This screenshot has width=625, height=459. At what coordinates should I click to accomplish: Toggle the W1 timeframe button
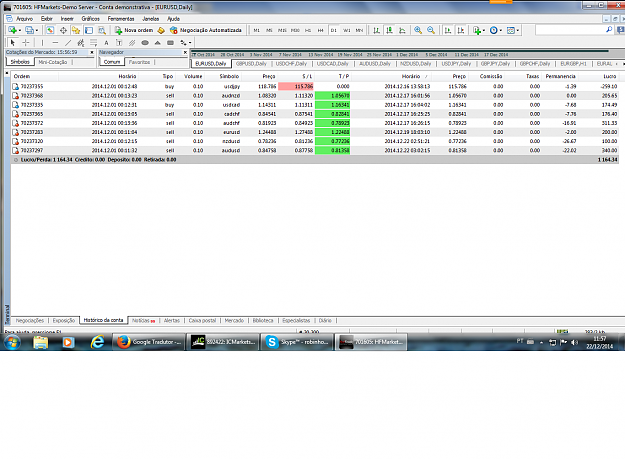click(347, 30)
